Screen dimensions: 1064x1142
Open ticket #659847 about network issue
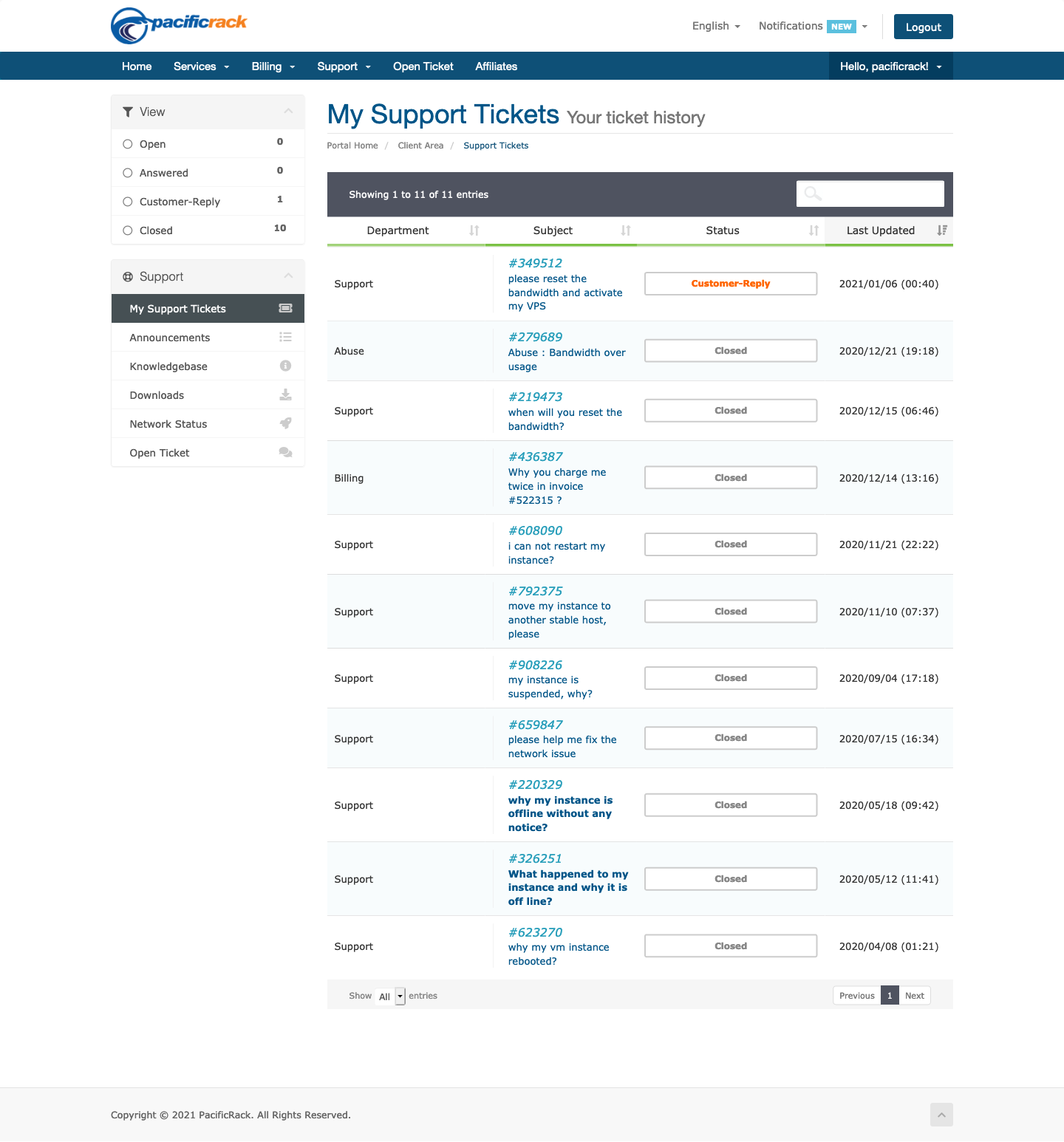coord(535,725)
